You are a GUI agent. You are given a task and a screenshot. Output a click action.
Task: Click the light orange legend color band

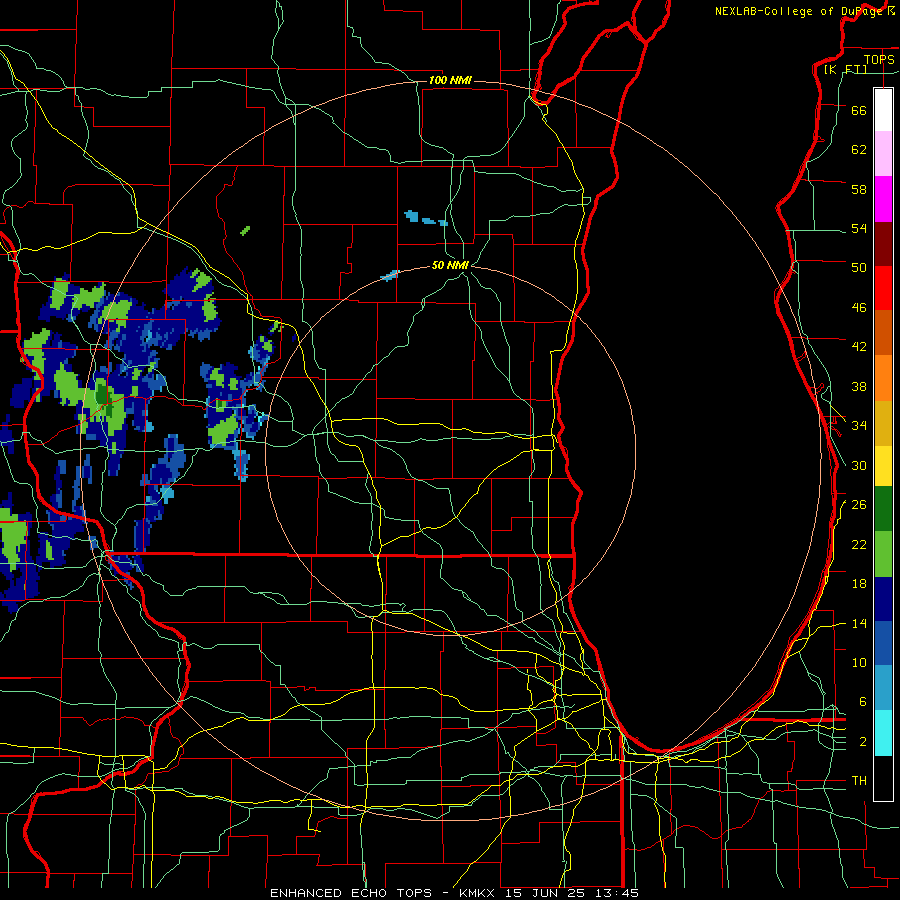pos(883,378)
